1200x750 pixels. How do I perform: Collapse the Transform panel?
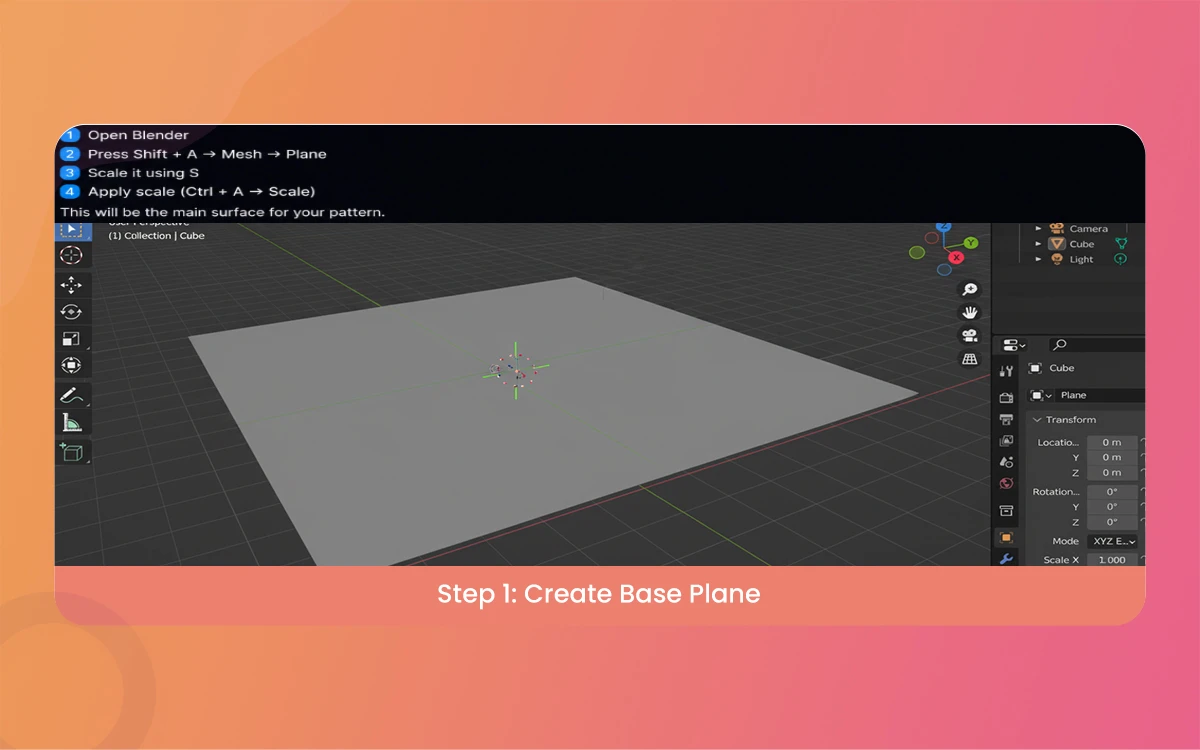[1037, 420]
